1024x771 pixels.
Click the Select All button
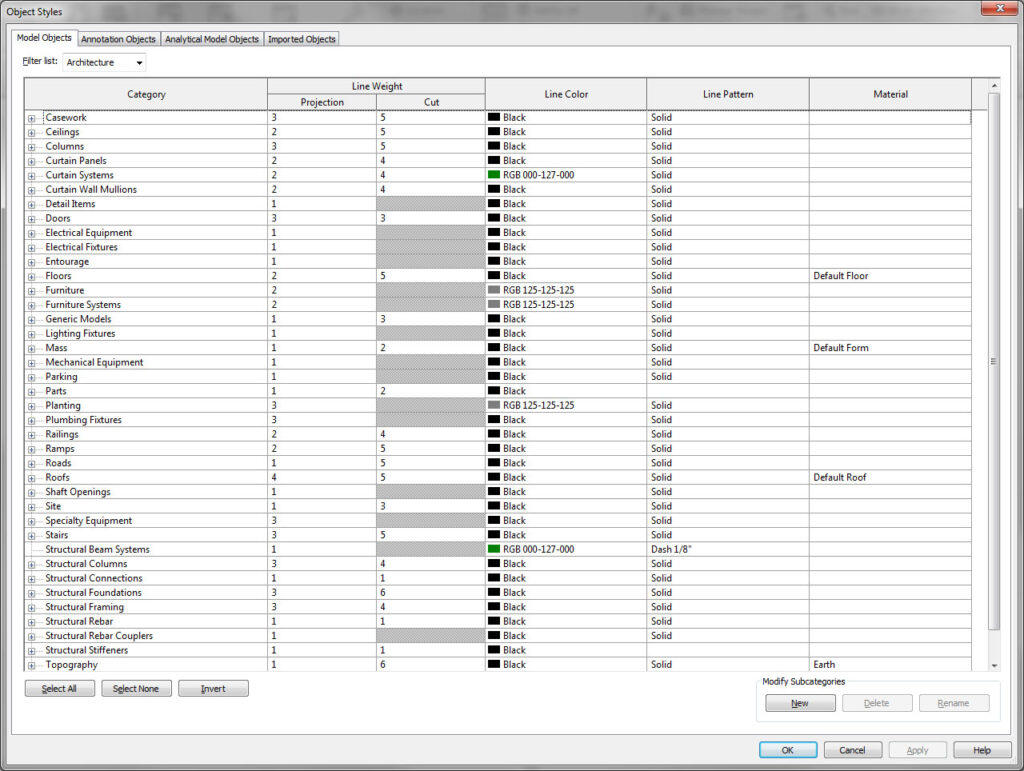tap(59, 689)
